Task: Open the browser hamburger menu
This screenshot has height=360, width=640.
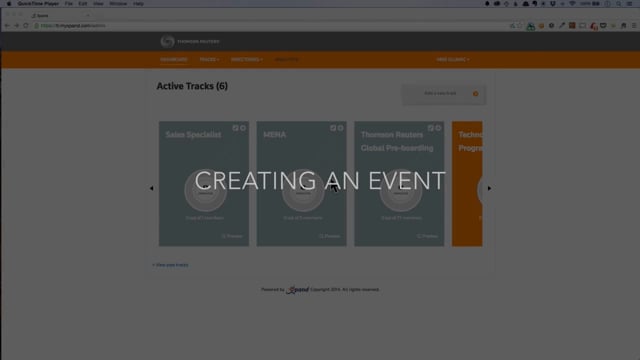Action: click(634, 26)
